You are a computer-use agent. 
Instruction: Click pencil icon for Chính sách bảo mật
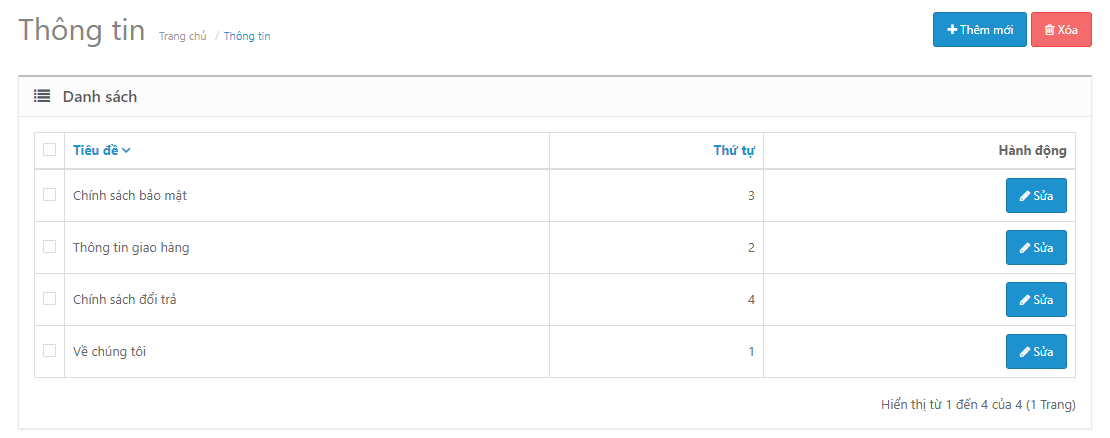[x=1024, y=196]
